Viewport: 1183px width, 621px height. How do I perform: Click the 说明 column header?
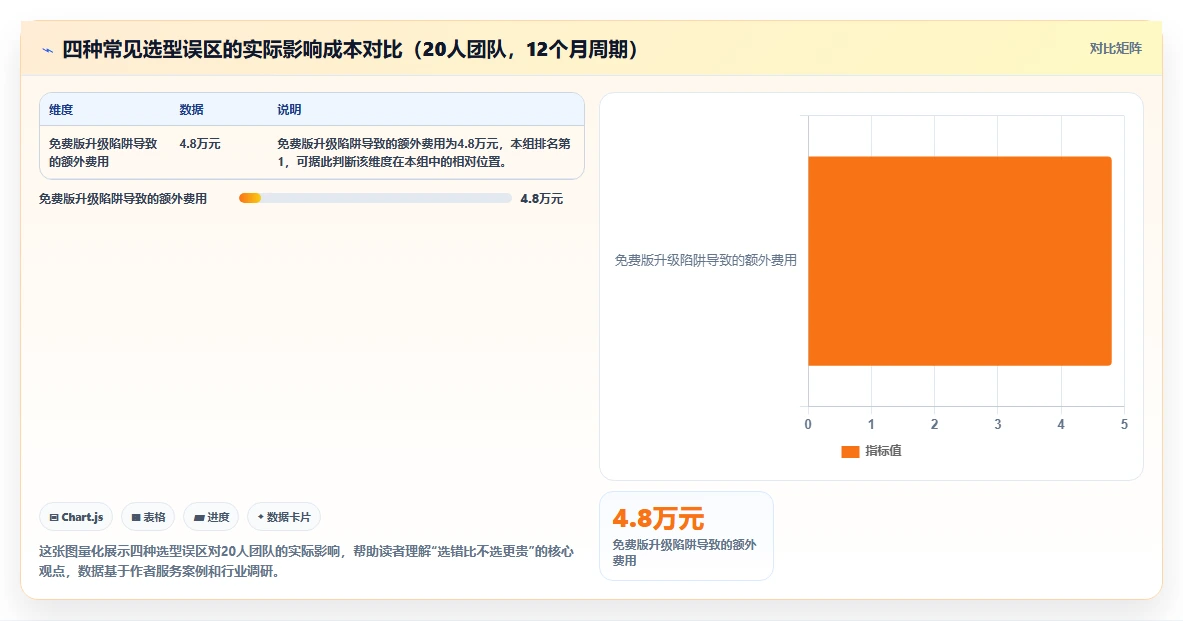click(x=289, y=109)
